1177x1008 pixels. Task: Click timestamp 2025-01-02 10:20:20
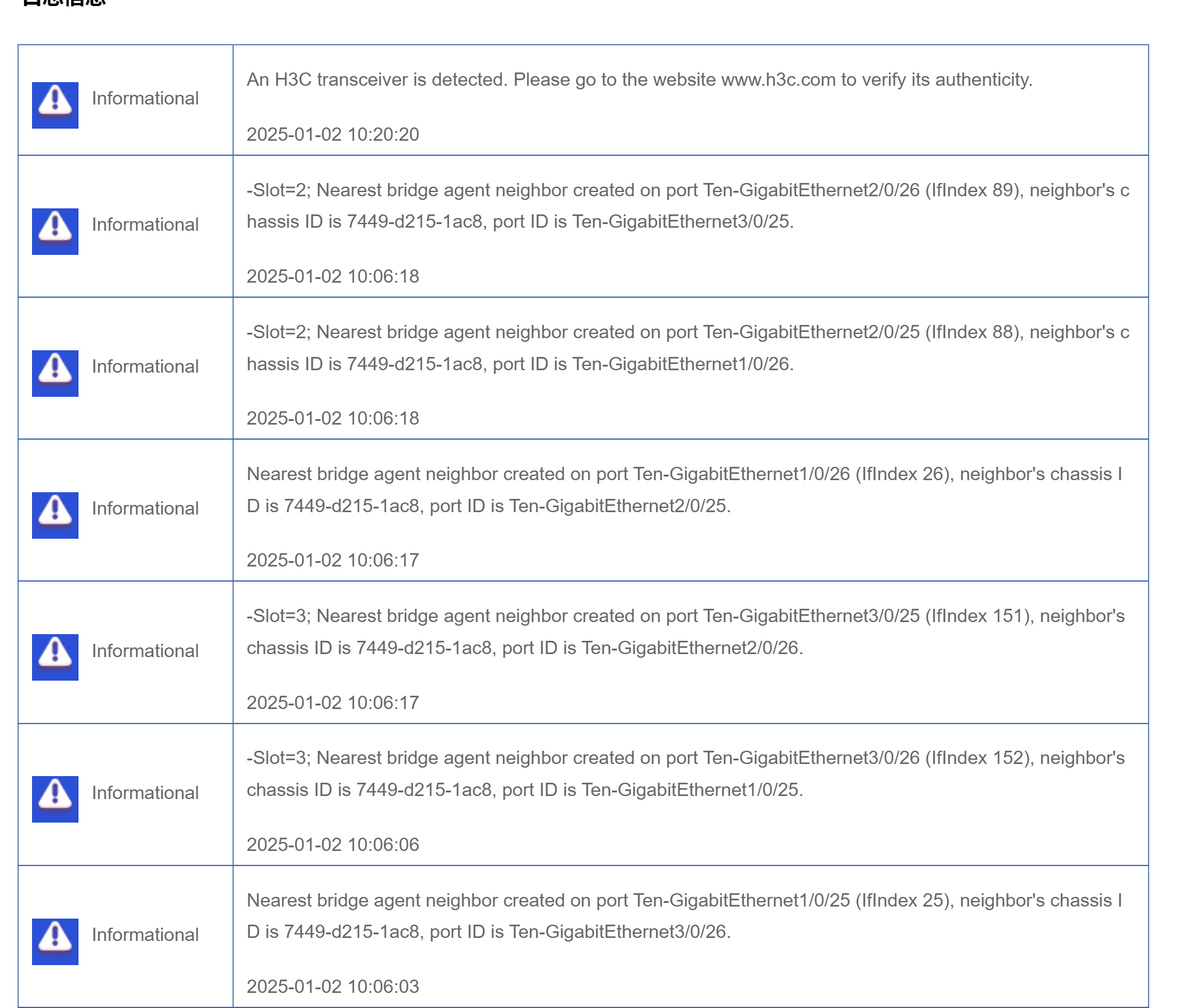click(x=332, y=134)
